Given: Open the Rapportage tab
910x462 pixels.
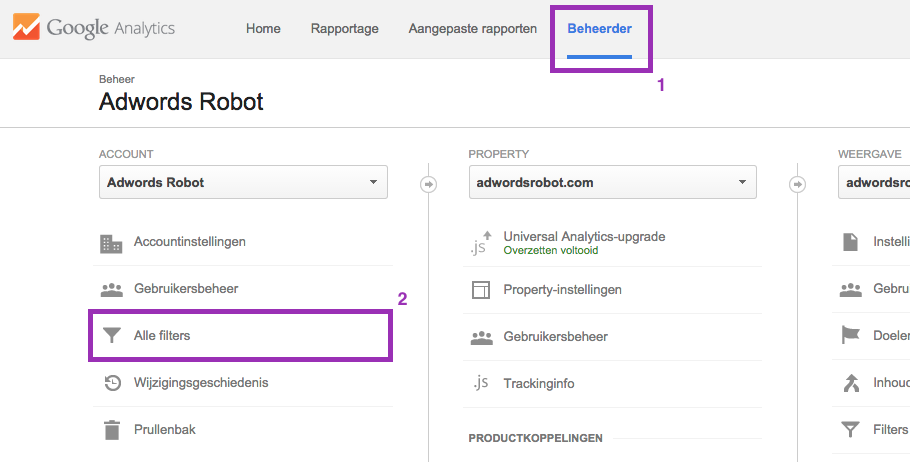Looking at the screenshot, I should click(x=344, y=29).
